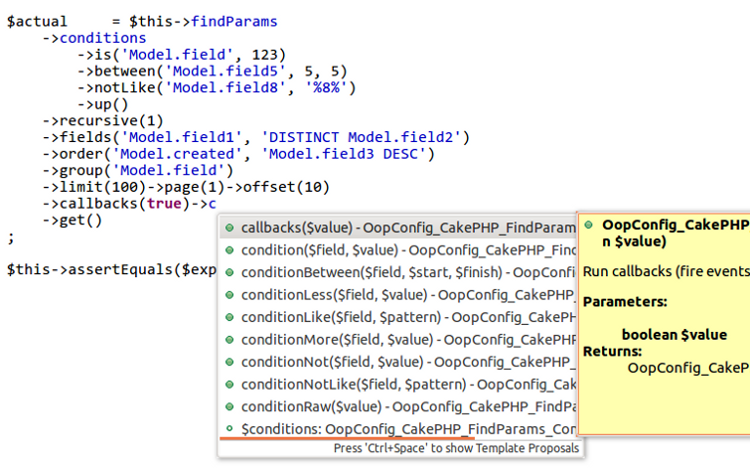The width and height of the screenshot is (750, 469).
Task: Click the ->up() call
Action: click(x=103, y=104)
